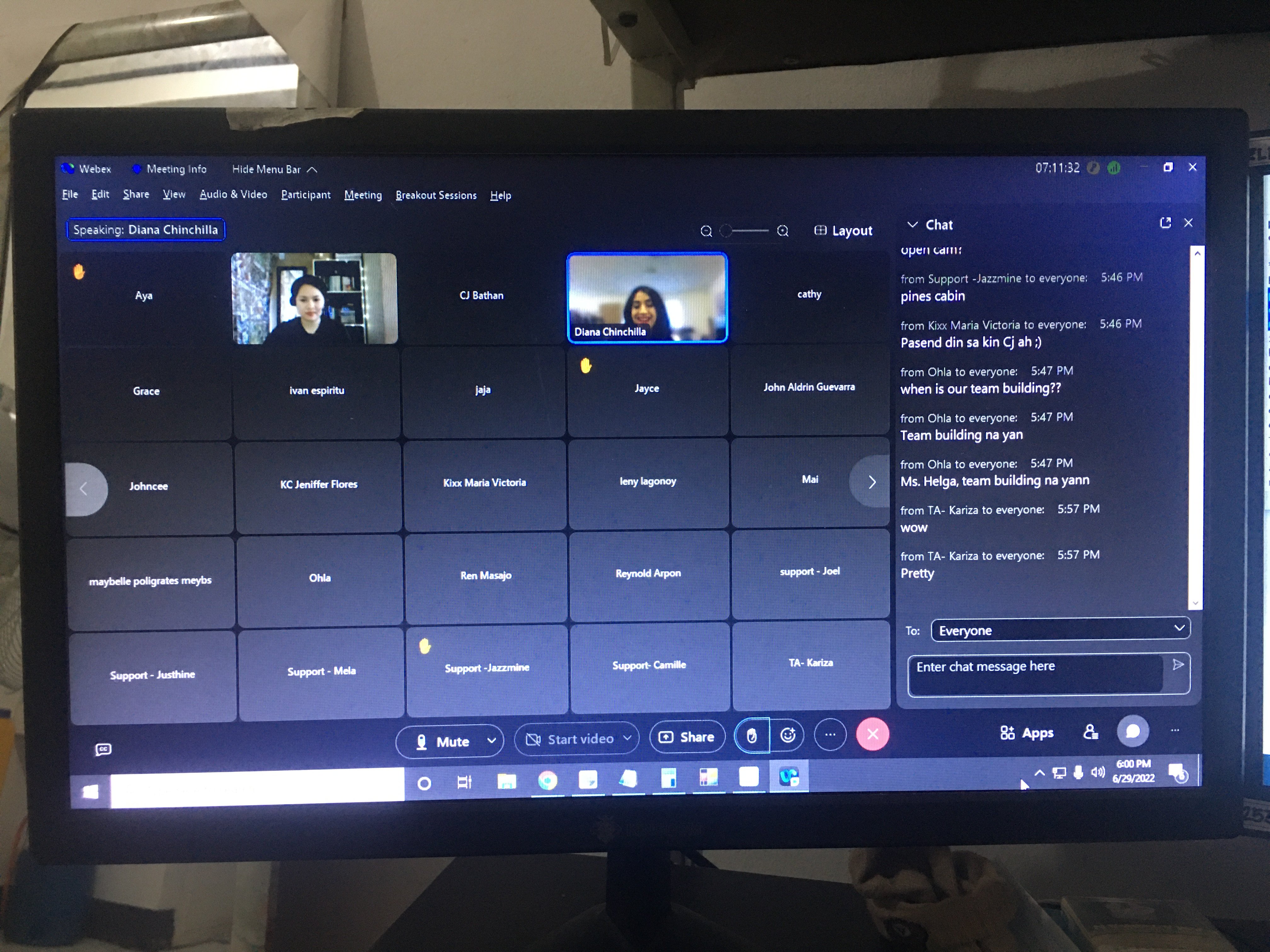Open the notification center icon
Viewport: 1270px width, 952px height.
tap(1178, 773)
